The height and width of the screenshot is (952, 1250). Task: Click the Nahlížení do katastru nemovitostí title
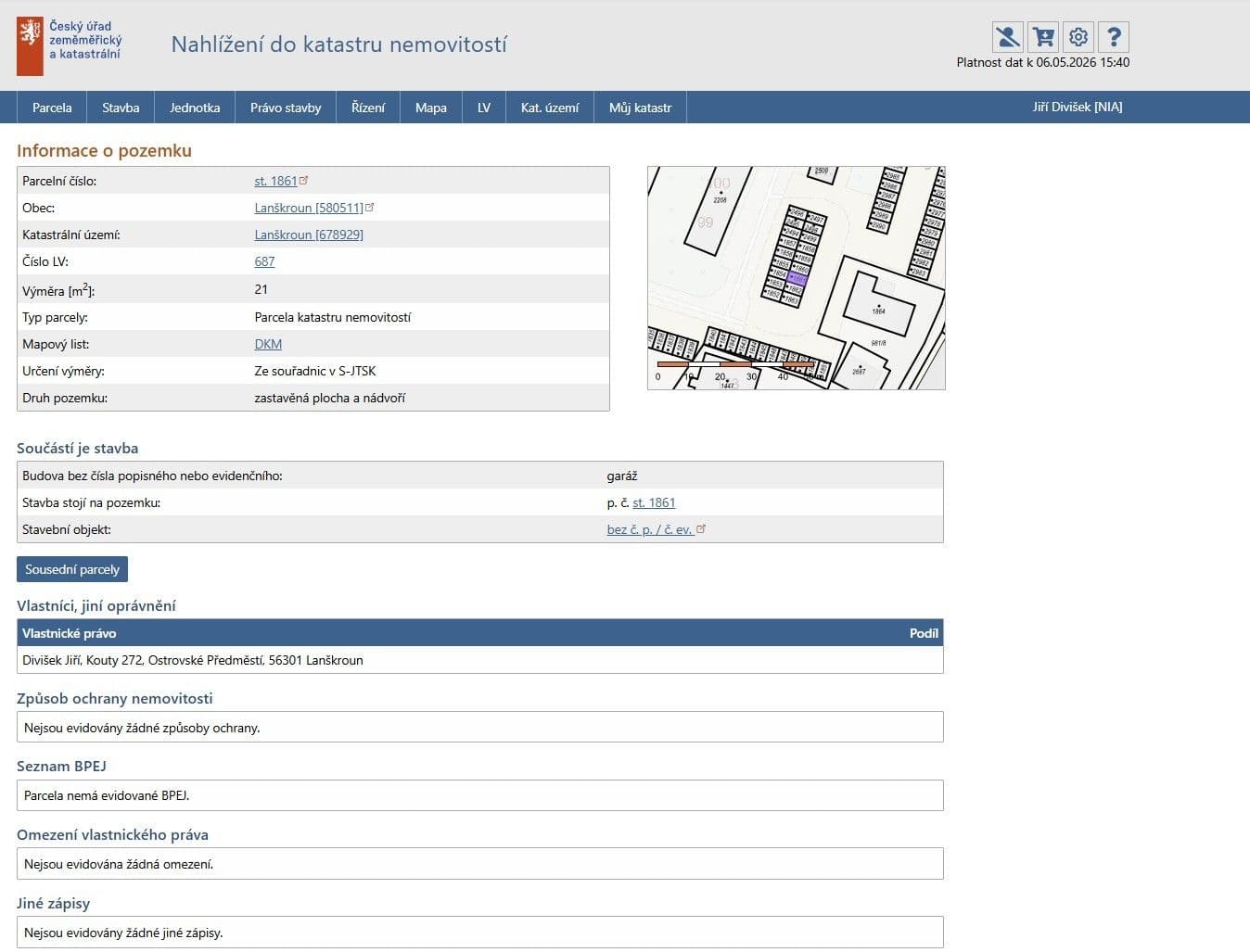point(338,44)
